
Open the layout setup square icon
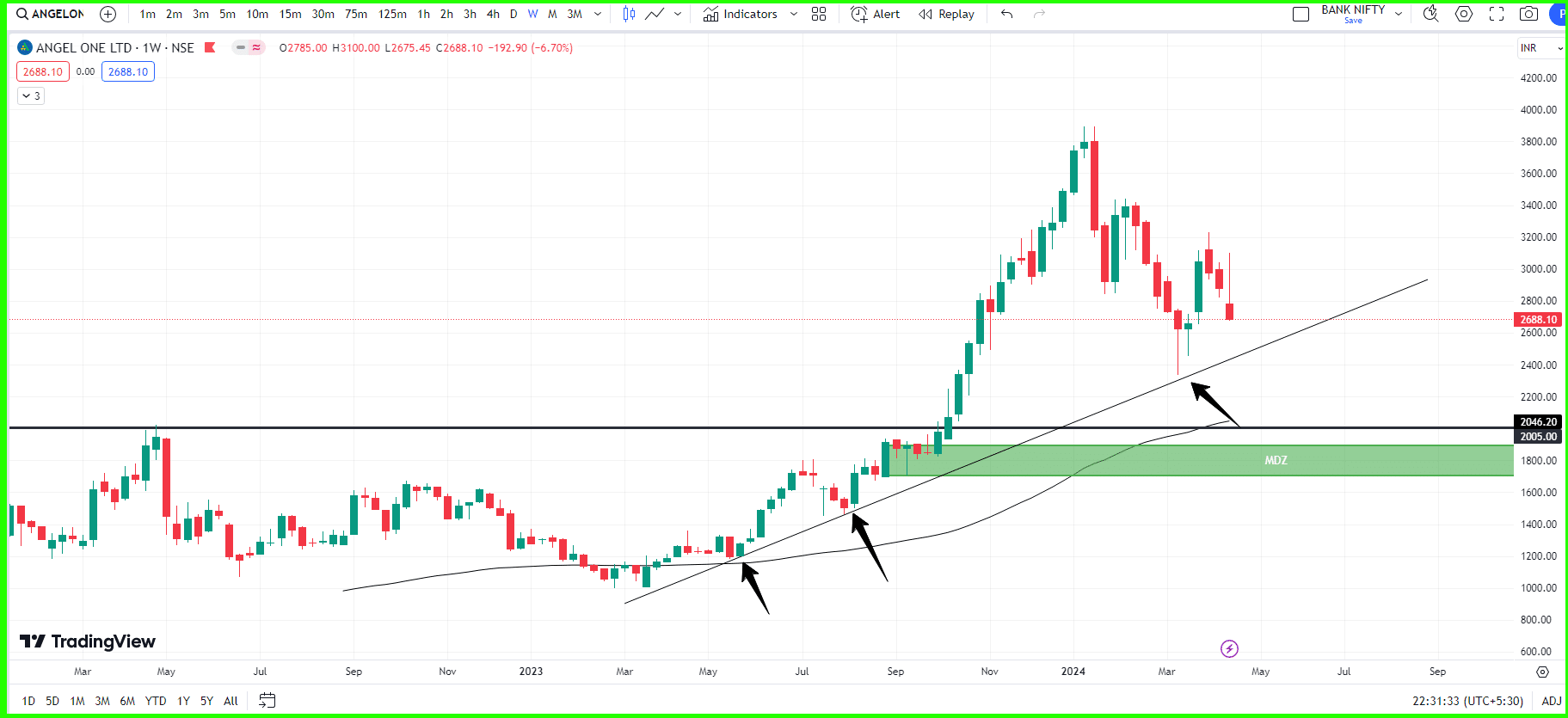point(1301,14)
